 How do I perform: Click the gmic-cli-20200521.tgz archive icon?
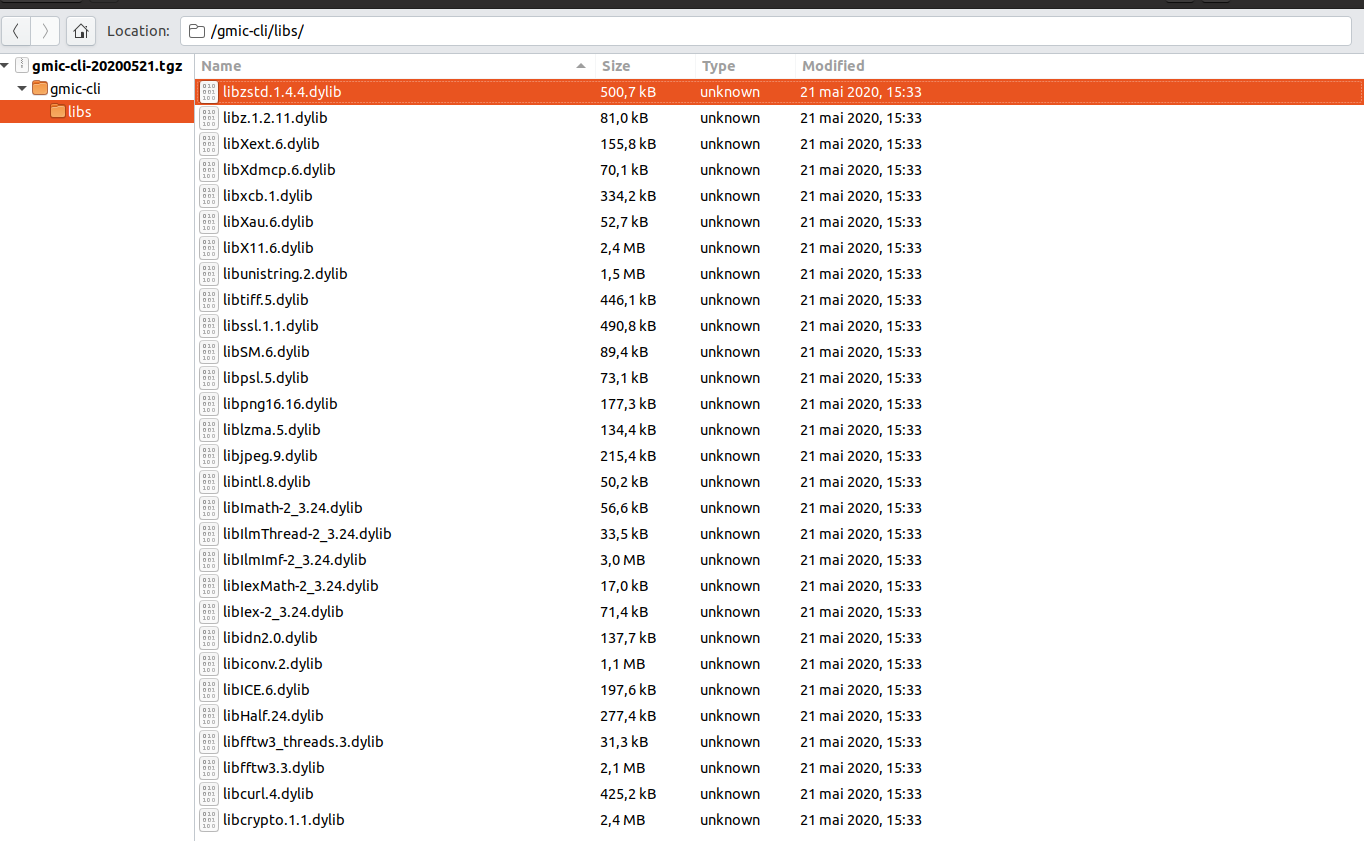point(23,65)
